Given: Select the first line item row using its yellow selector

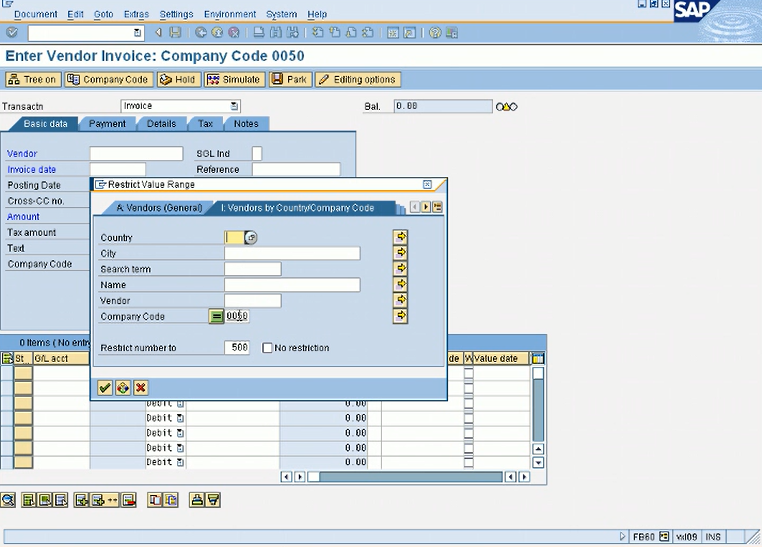Looking at the screenshot, I should (x=23, y=373).
